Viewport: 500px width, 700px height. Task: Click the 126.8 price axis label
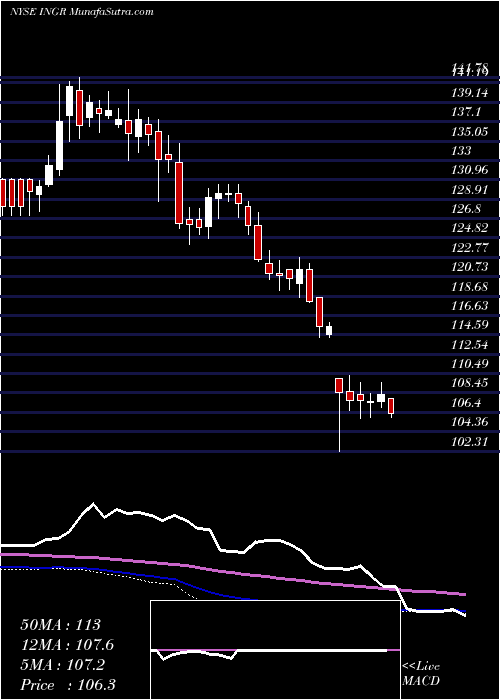466,209
